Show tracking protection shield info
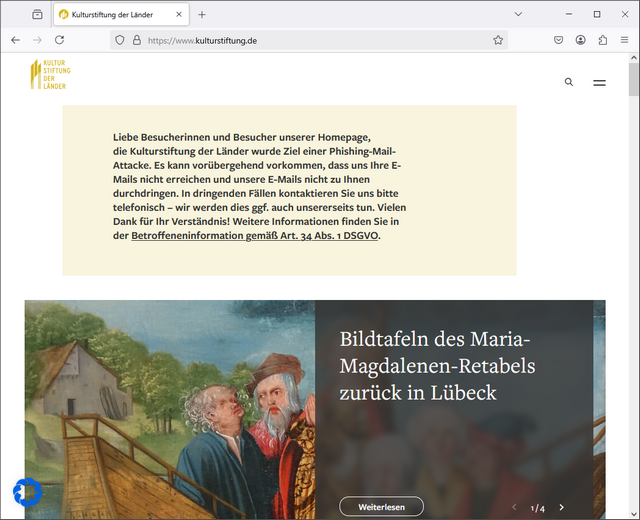This screenshot has height=520, width=640. tap(120, 40)
